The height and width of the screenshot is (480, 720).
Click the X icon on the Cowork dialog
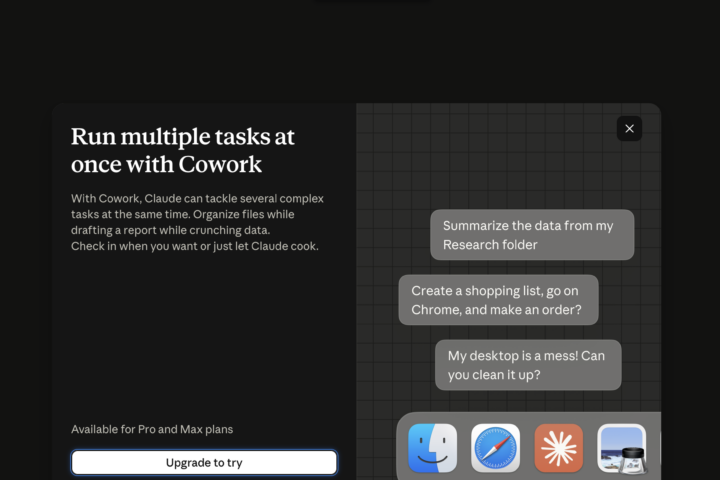[629, 129]
